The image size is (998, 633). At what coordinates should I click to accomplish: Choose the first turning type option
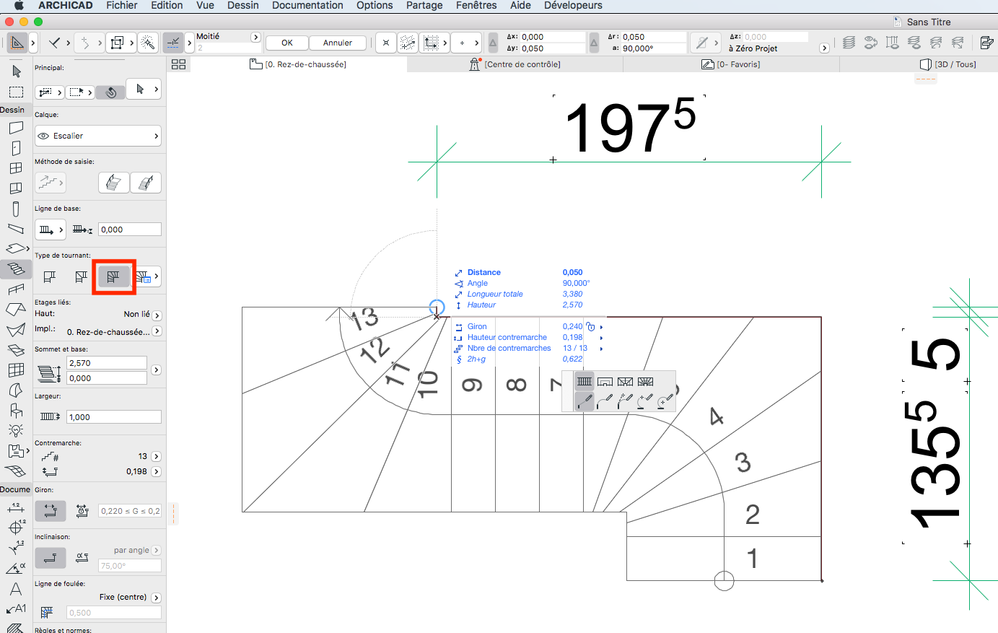pyautogui.click(x=50, y=277)
